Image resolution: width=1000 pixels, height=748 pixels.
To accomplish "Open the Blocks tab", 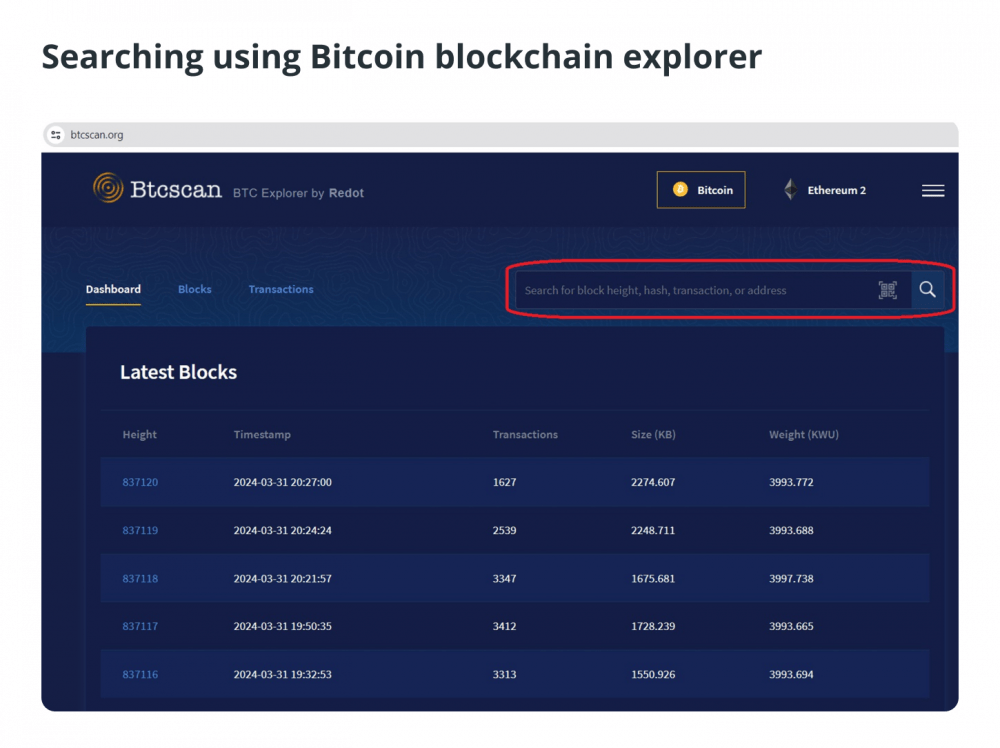I will (195, 290).
